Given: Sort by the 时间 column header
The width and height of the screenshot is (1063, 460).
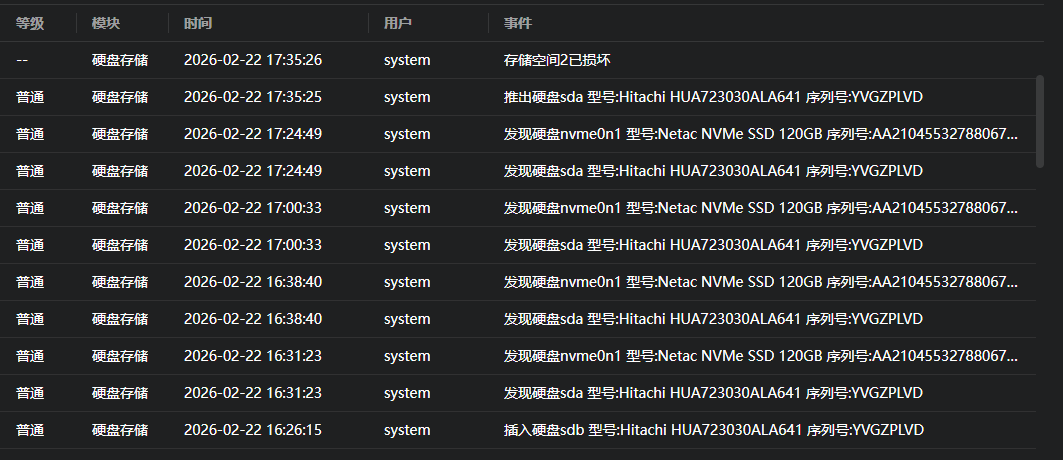Looking at the screenshot, I should click(198, 22).
